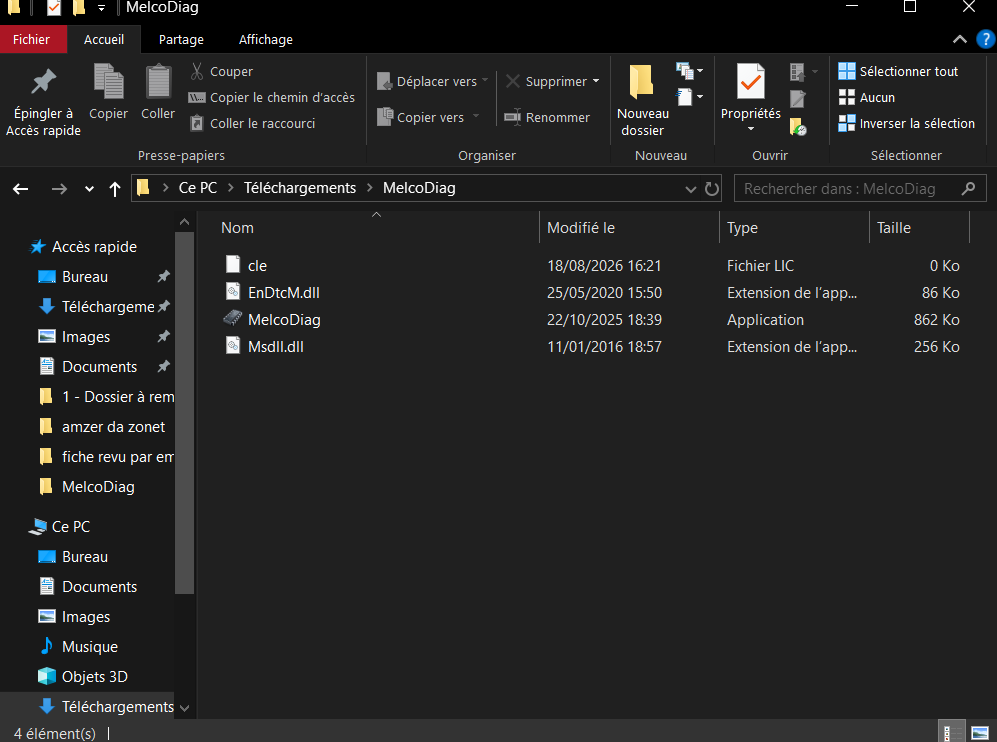
Task: Click the Coller clipboard icon
Action: pyautogui.click(x=158, y=81)
